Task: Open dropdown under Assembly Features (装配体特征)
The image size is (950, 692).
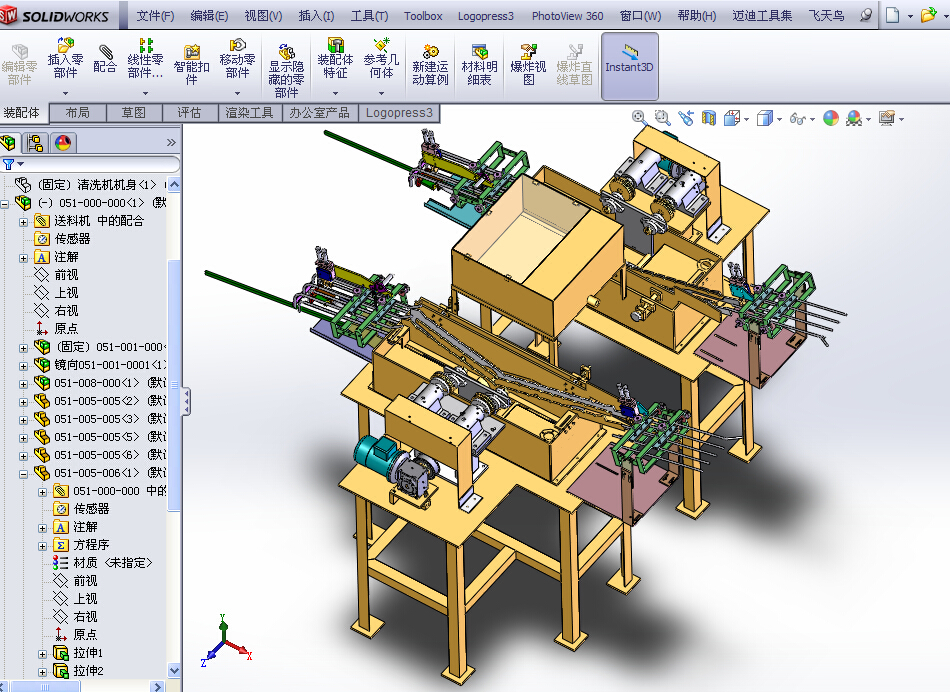Action: tap(335, 93)
